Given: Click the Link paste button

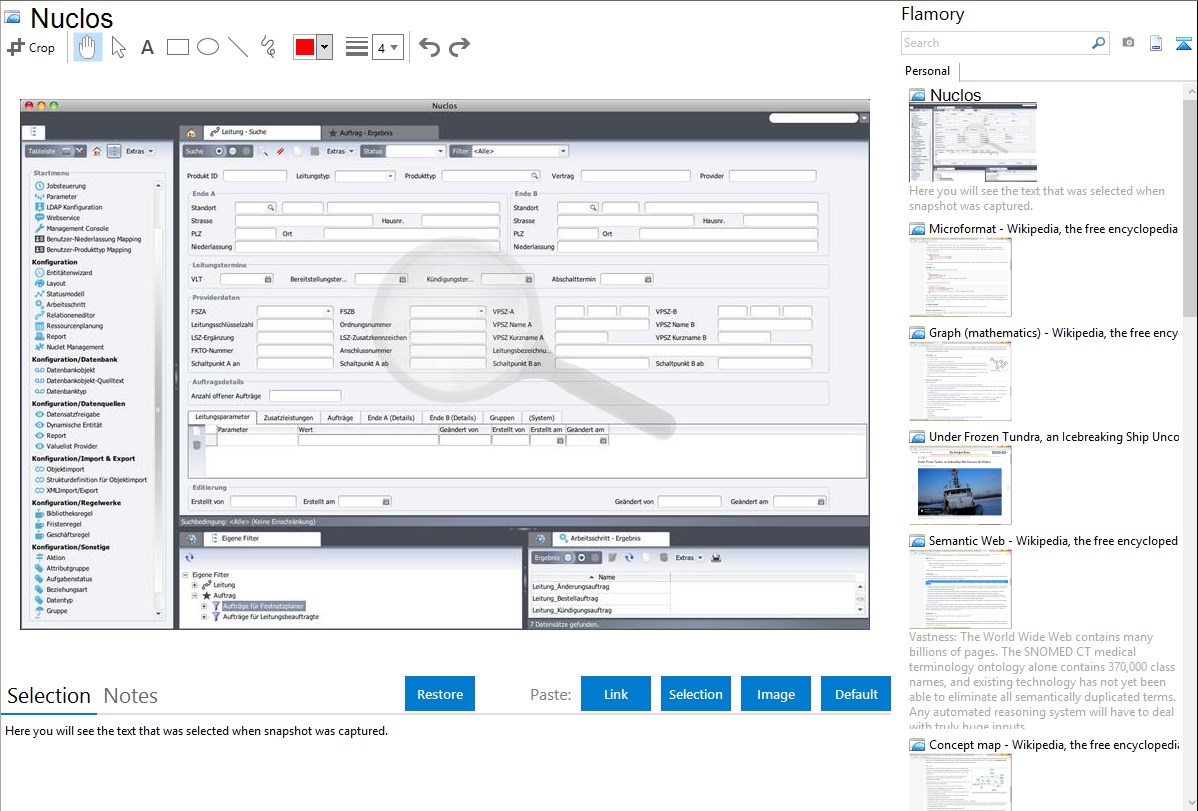Looking at the screenshot, I should point(616,694).
